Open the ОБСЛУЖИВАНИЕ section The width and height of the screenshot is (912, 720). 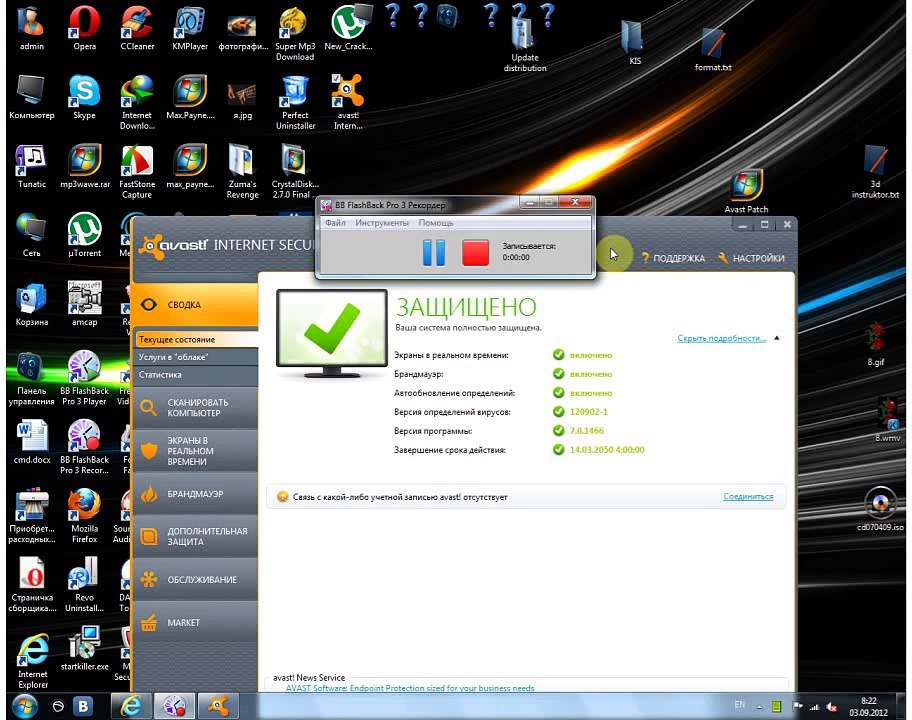coord(194,579)
